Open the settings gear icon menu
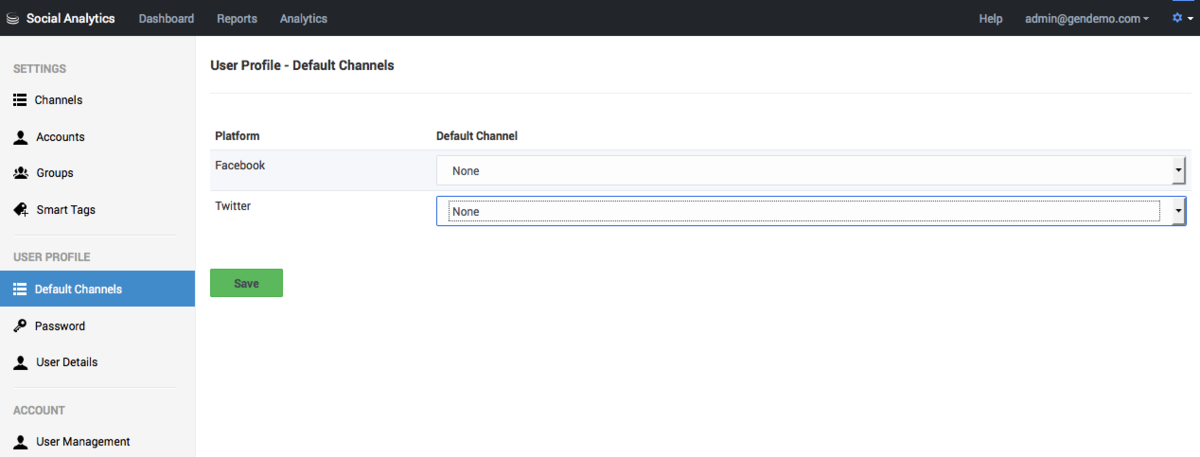Viewport: 1200px width, 457px height. tap(1181, 18)
